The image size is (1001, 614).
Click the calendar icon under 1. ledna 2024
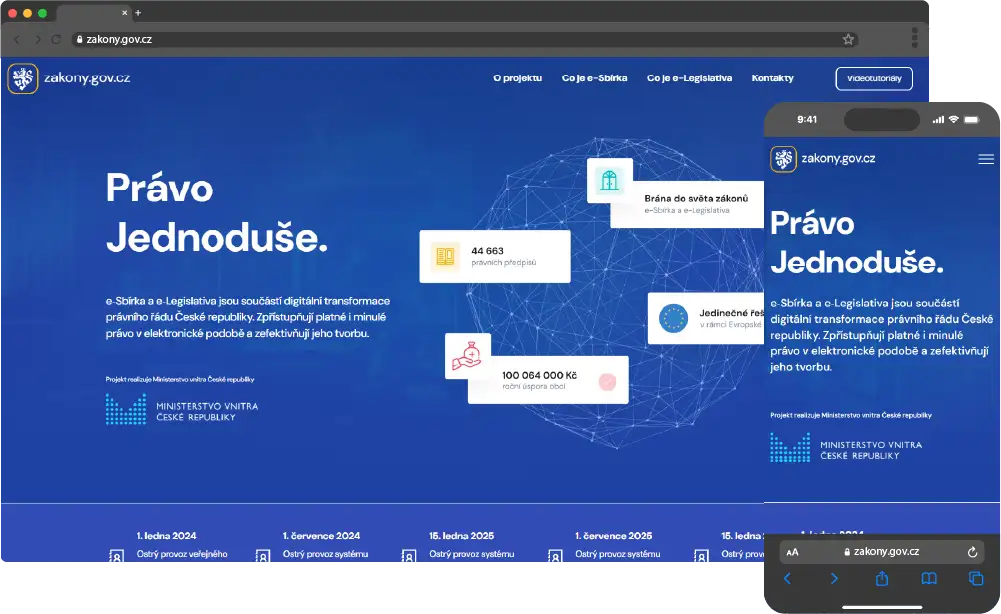pyautogui.click(x=118, y=556)
